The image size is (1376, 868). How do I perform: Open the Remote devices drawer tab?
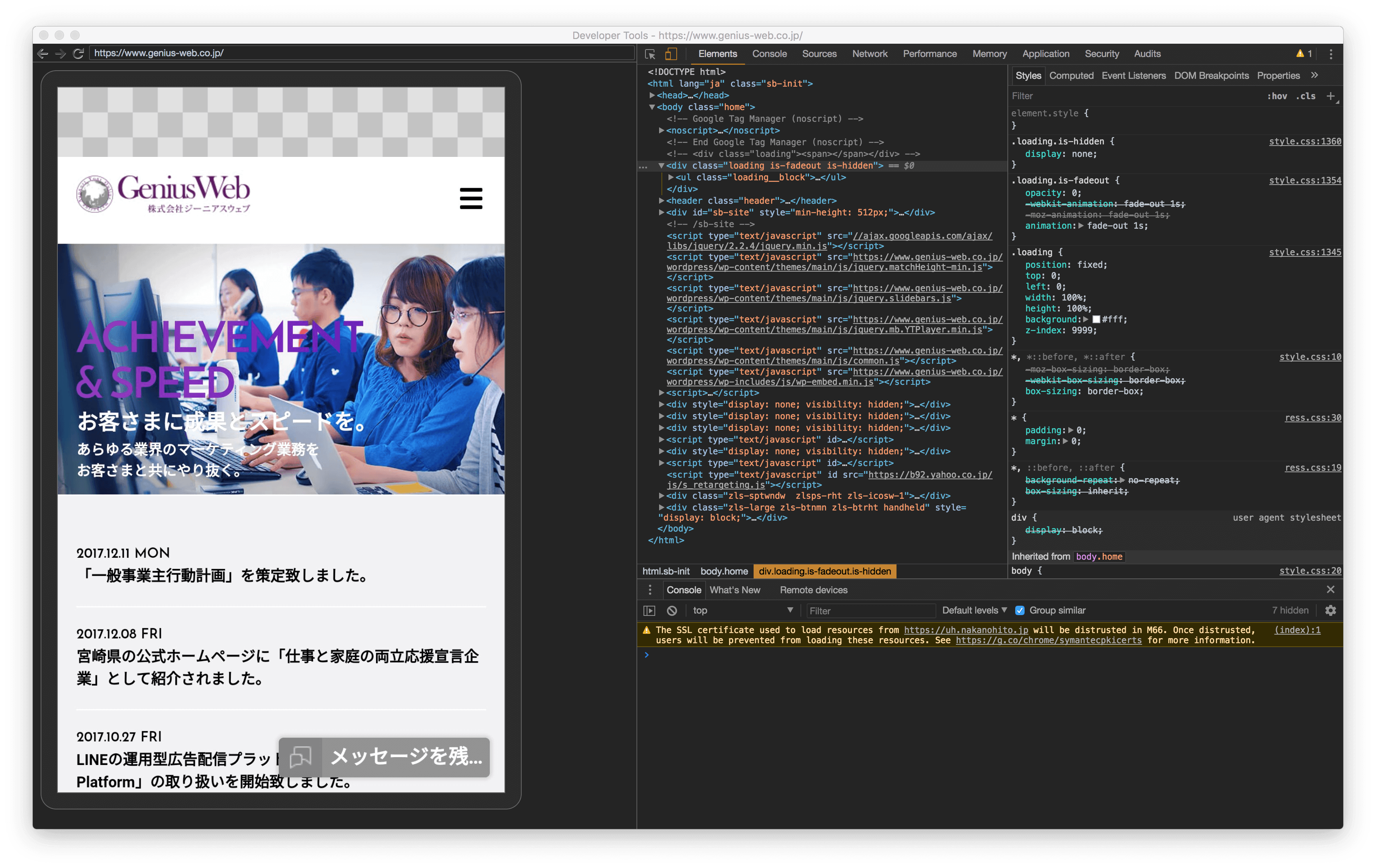[813, 590]
